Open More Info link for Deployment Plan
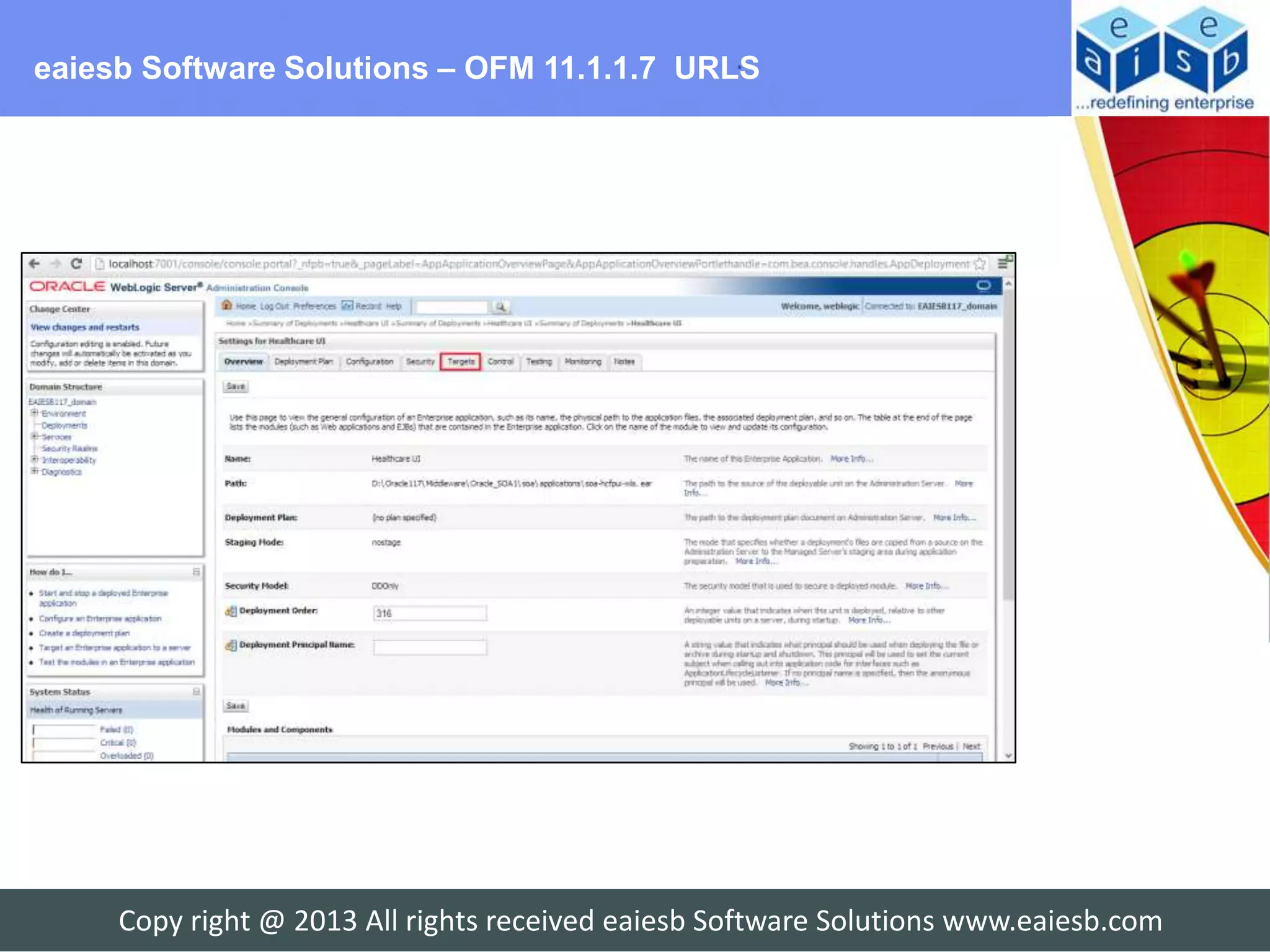Screen dimensions: 1270x952 pos(954,517)
